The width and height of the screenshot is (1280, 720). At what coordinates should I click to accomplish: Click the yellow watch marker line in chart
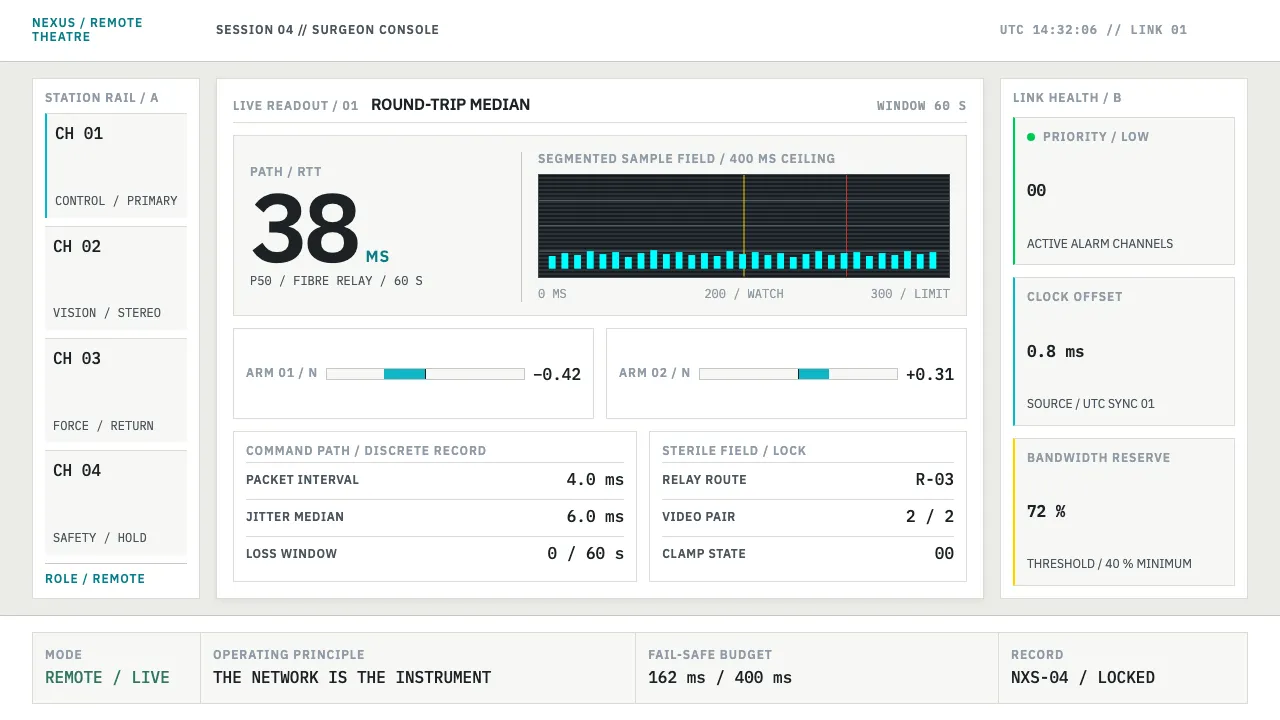tap(743, 226)
